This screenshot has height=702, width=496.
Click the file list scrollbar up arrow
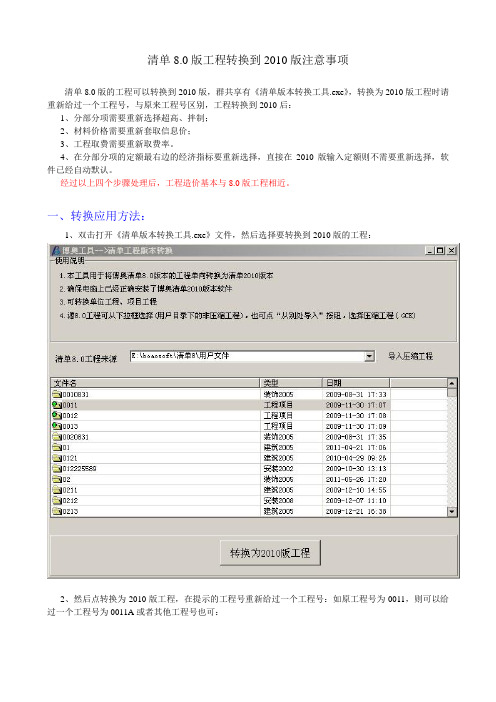click(x=452, y=383)
